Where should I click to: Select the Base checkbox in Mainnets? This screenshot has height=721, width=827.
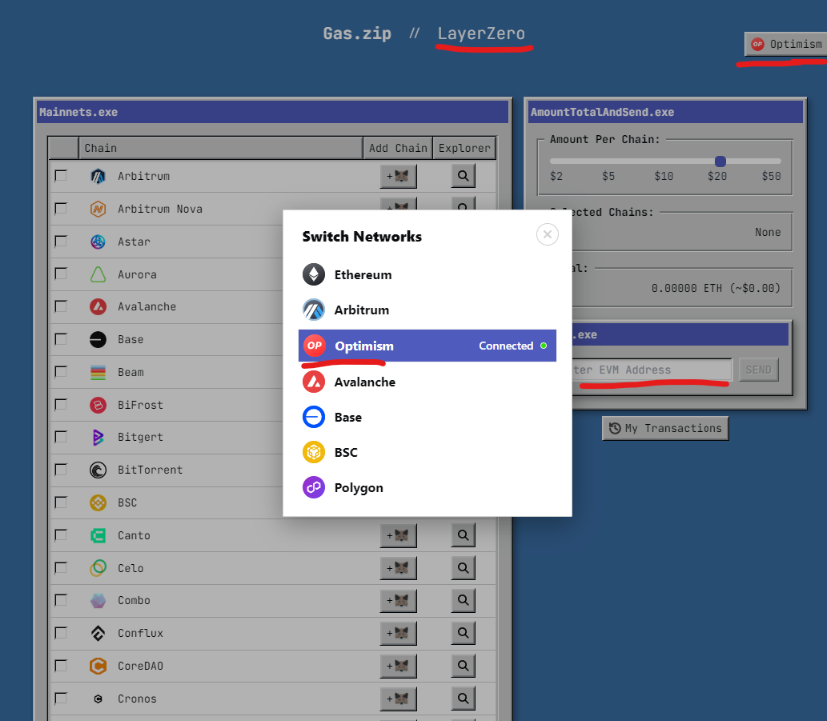pos(61,339)
